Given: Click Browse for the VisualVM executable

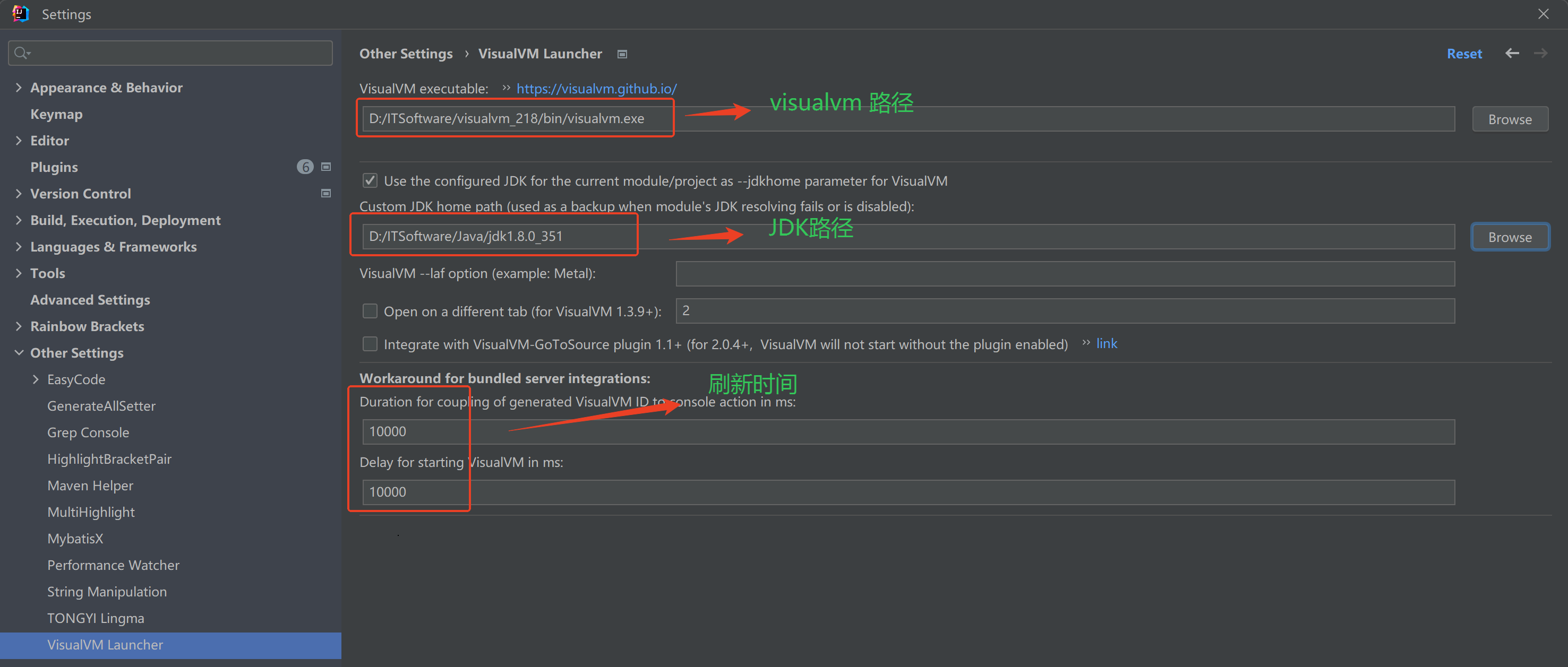Looking at the screenshot, I should tap(1510, 118).
